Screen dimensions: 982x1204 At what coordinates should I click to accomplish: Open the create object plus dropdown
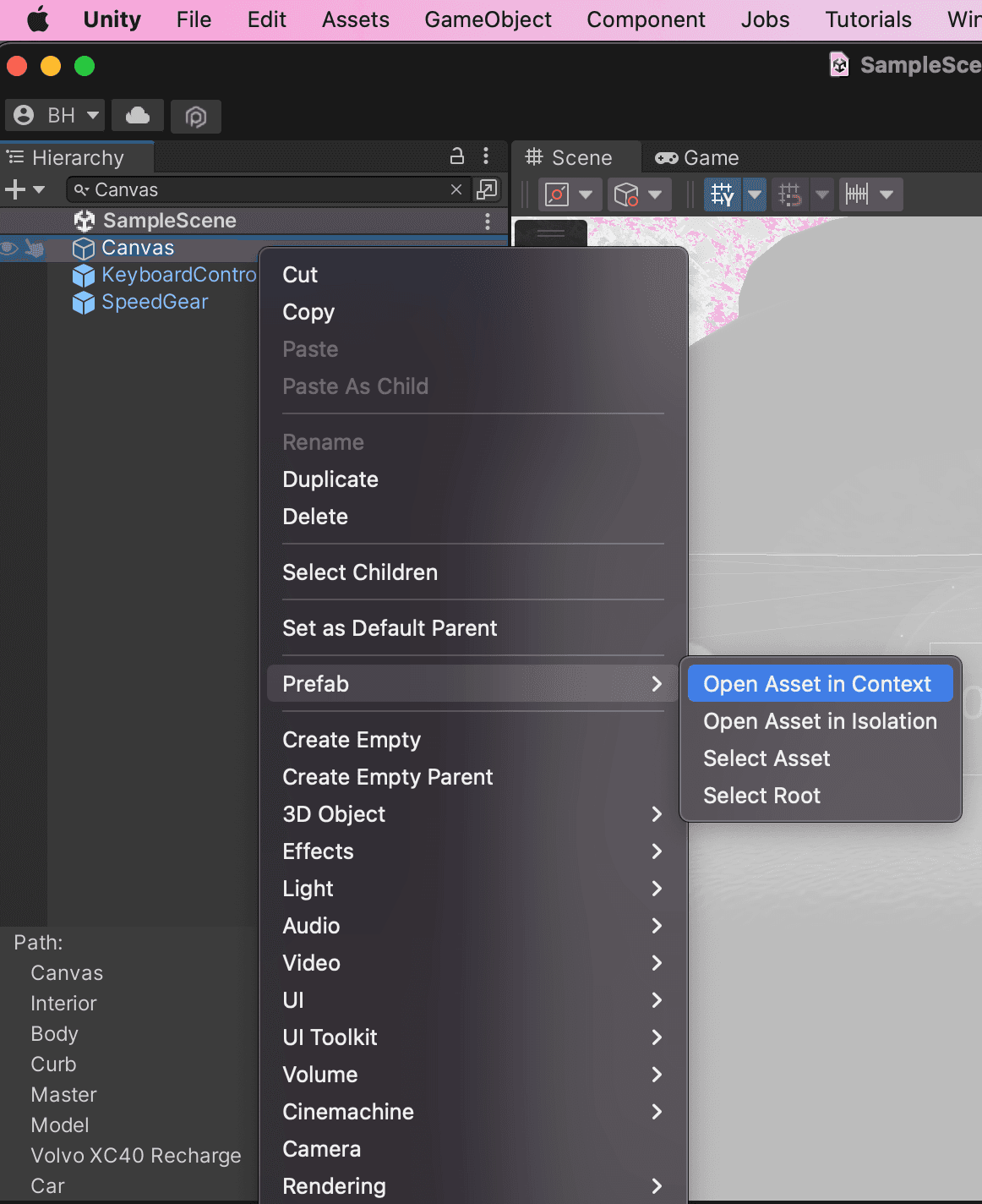(x=25, y=189)
